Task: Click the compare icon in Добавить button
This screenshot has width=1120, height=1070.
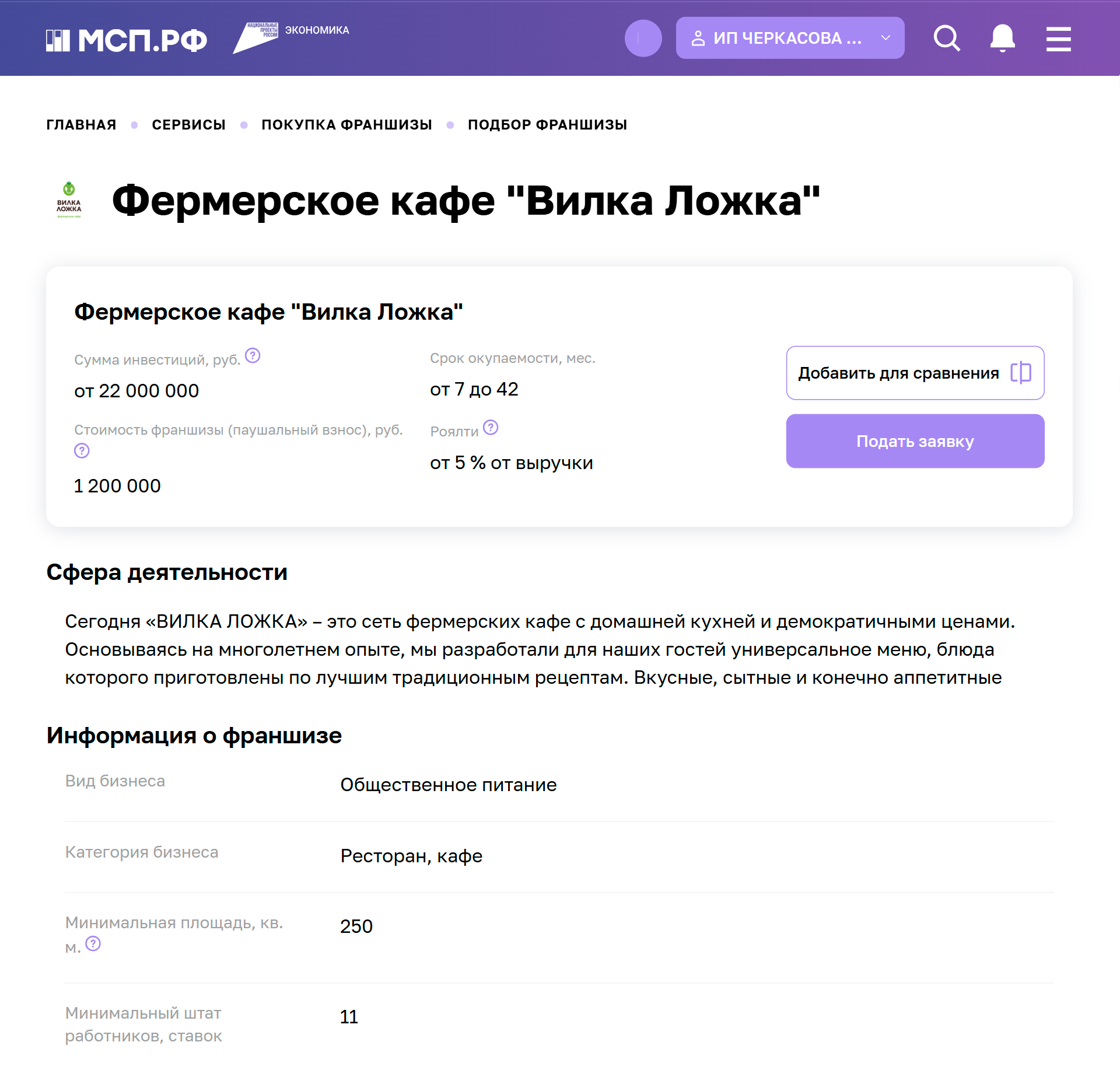Action: (1021, 373)
